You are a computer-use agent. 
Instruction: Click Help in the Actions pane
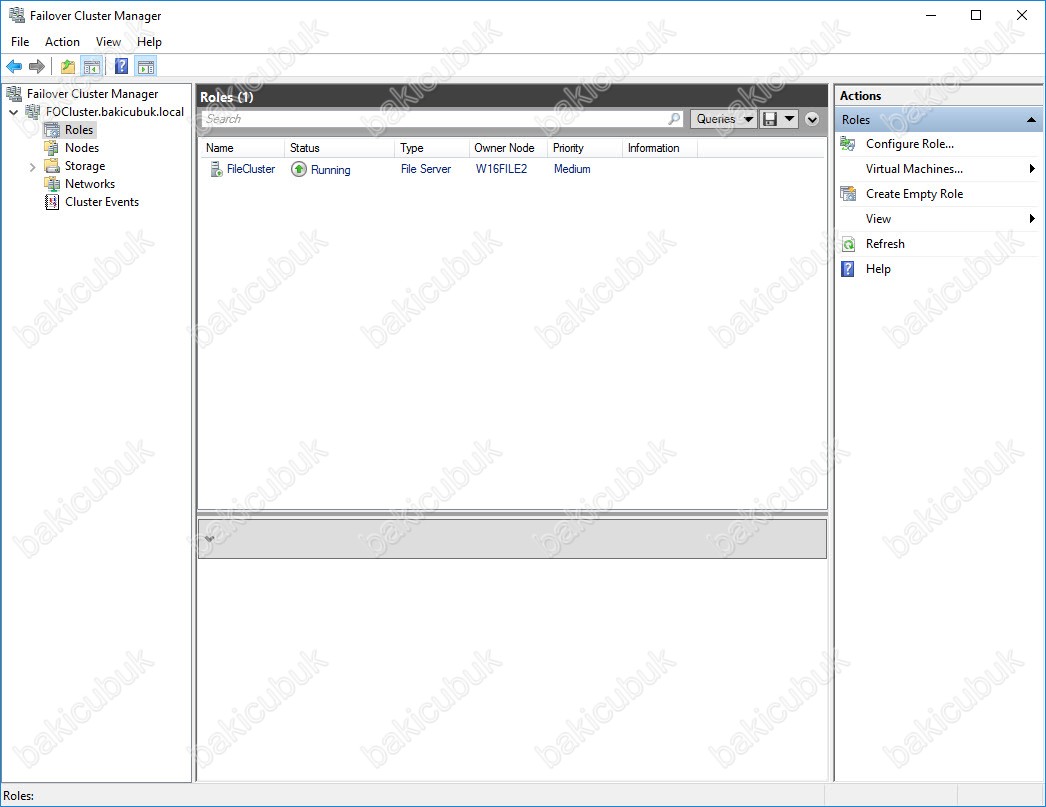(878, 269)
